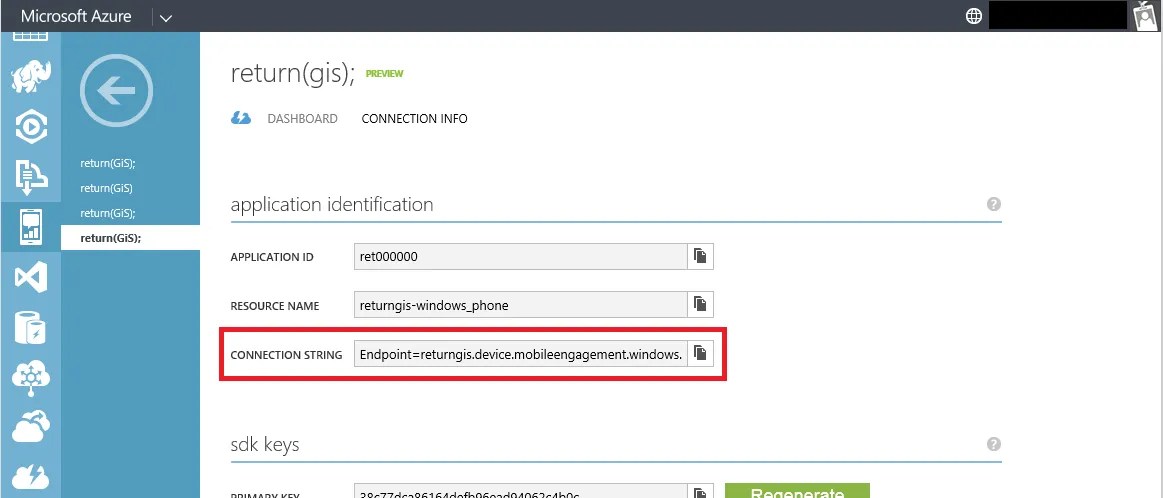The image size is (1163, 498).
Task: Click the green PREVIEW label
Action: [385, 73]
